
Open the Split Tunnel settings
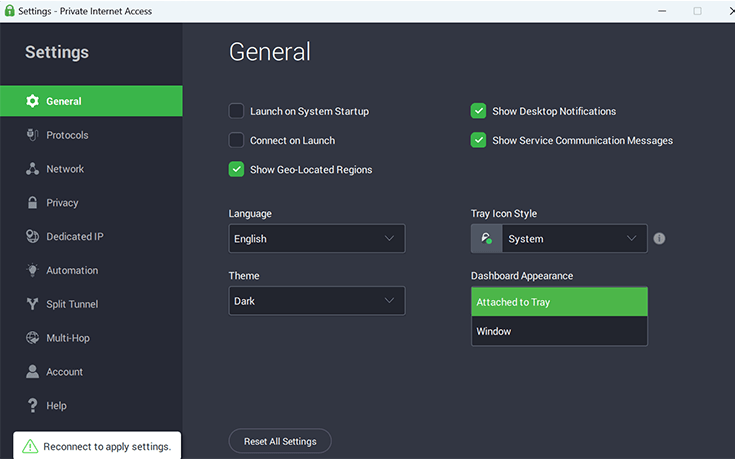pos(91,304)
